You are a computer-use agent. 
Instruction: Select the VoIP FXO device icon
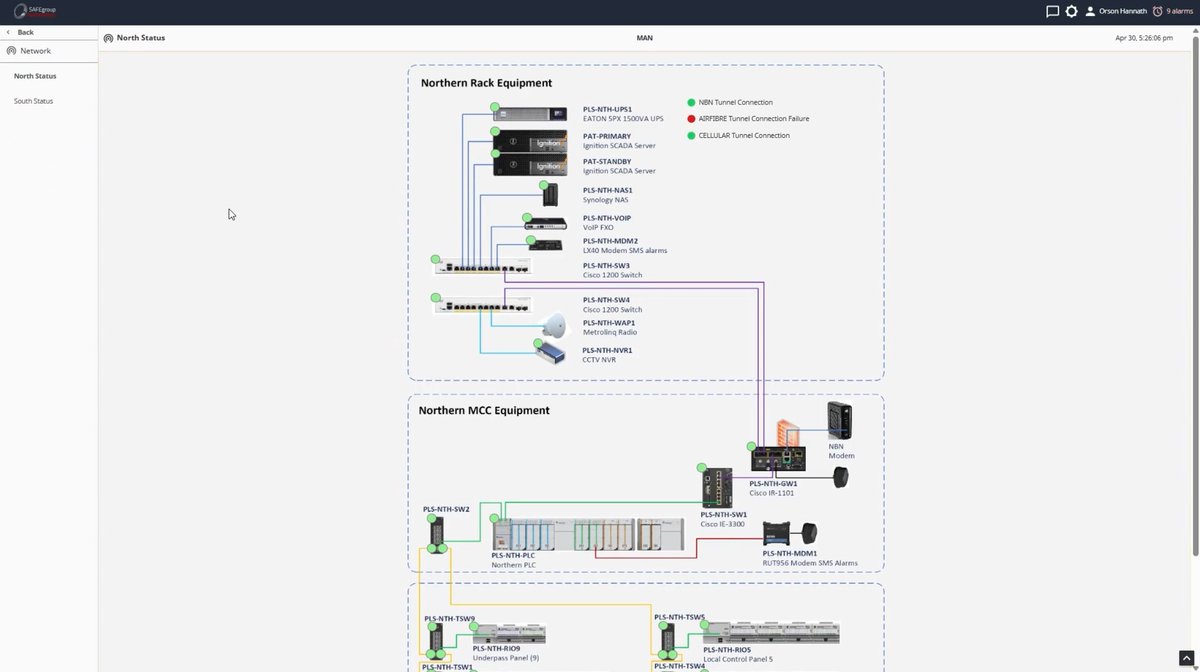click(545, 223)
